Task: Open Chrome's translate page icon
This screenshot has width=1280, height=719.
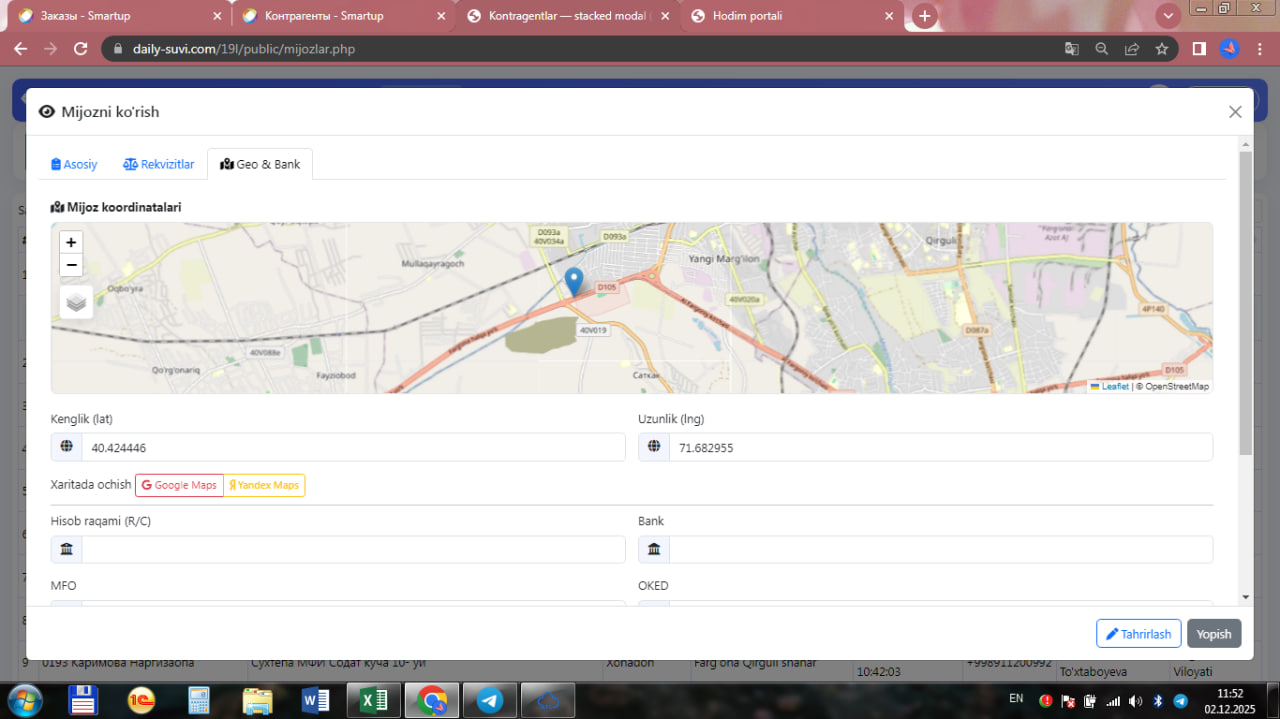Action: click(x=1071, y=49)
